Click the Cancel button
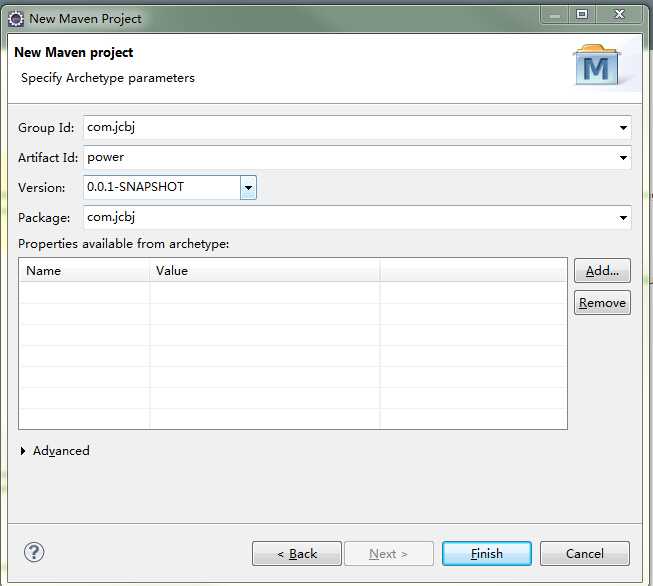The height and width of the screenshot is (586, 653). (585, 554)
